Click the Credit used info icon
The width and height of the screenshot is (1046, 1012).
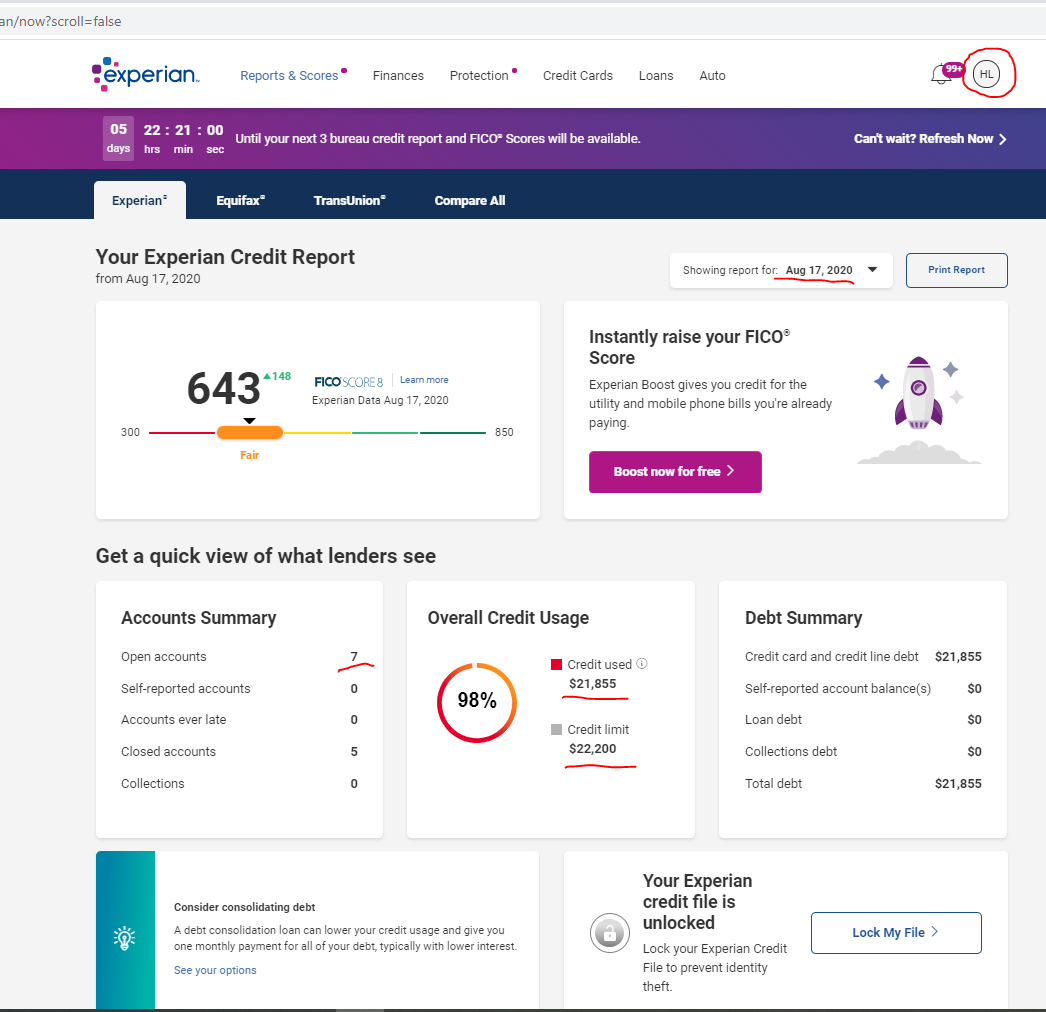point(642,664)
